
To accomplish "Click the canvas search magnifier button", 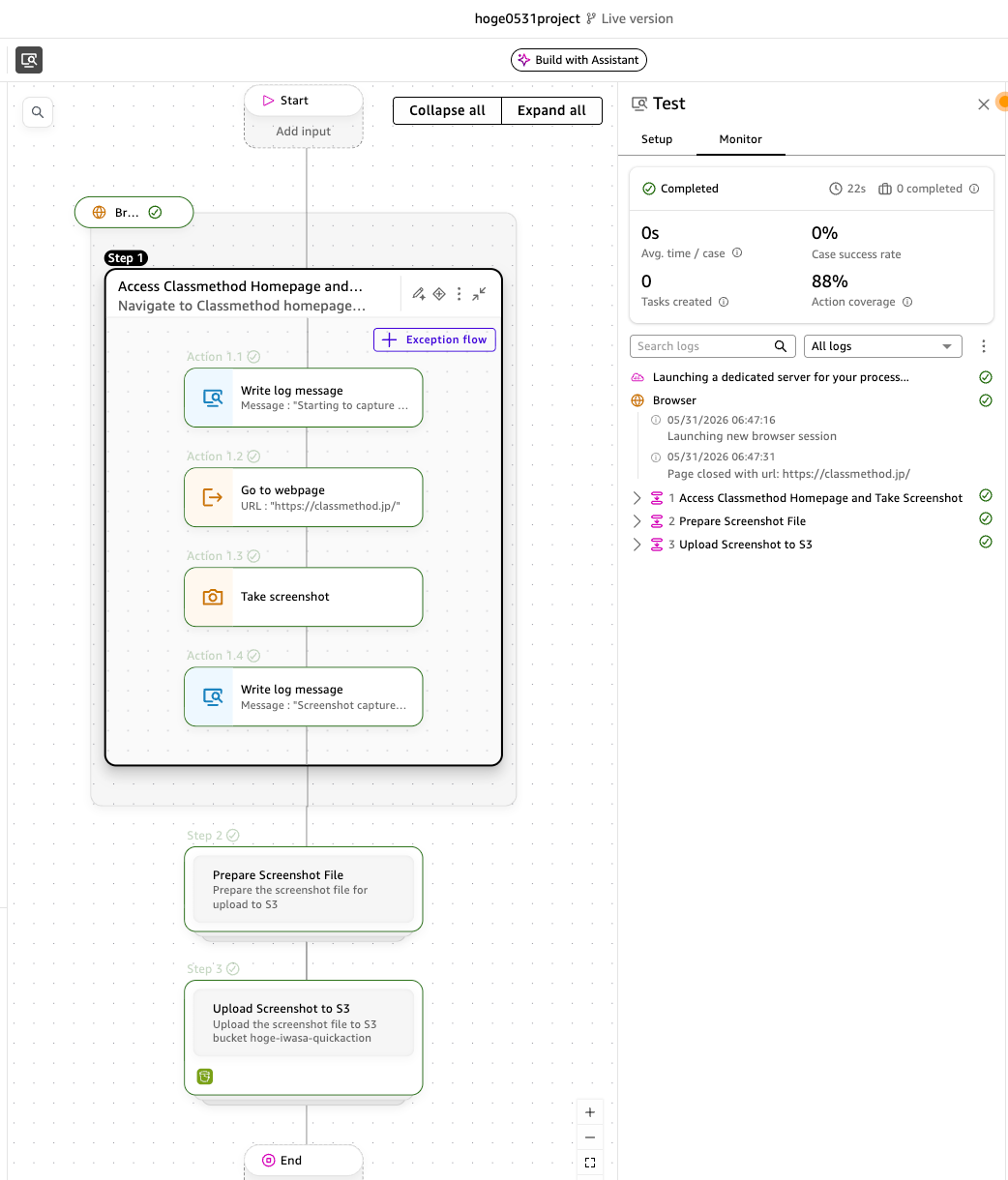I will click(38, 112).
